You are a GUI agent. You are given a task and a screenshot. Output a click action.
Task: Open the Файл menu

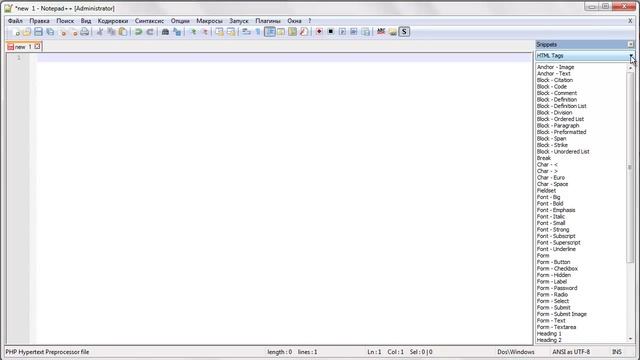15,21
